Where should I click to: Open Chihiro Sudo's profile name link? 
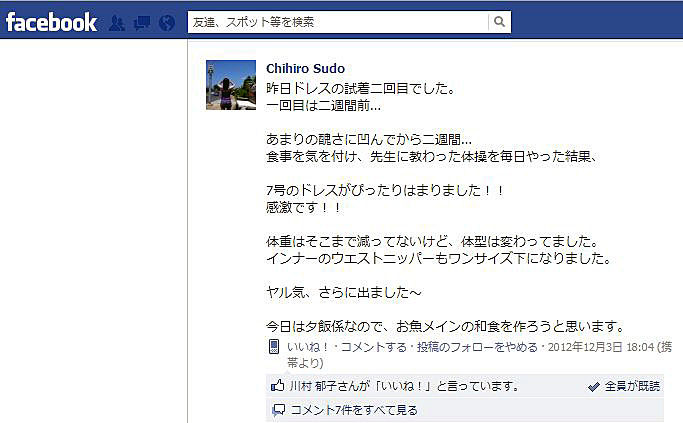[x=305, y=68]
